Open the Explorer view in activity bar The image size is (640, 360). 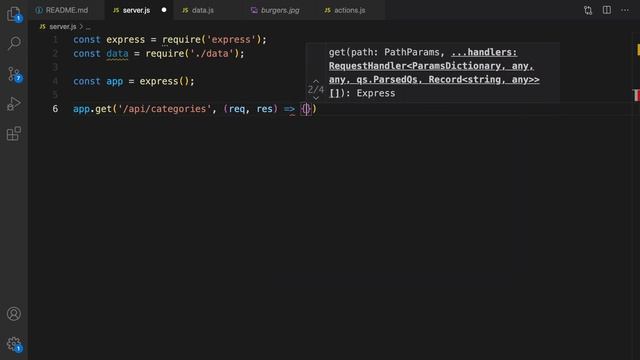coord(14,14)
